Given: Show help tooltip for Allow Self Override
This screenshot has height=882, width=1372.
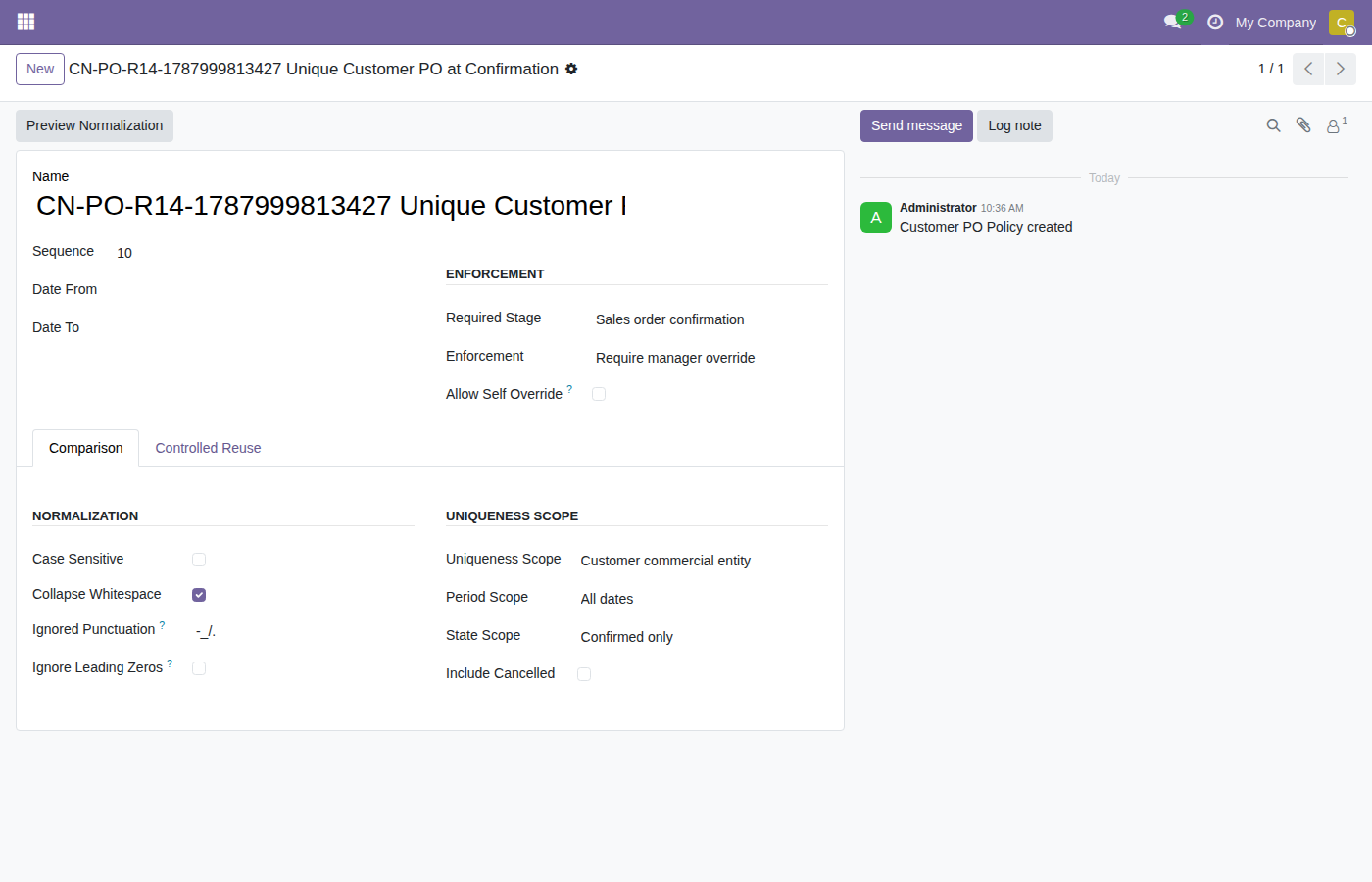Looking at the screenshot, I should coord(569,389).
